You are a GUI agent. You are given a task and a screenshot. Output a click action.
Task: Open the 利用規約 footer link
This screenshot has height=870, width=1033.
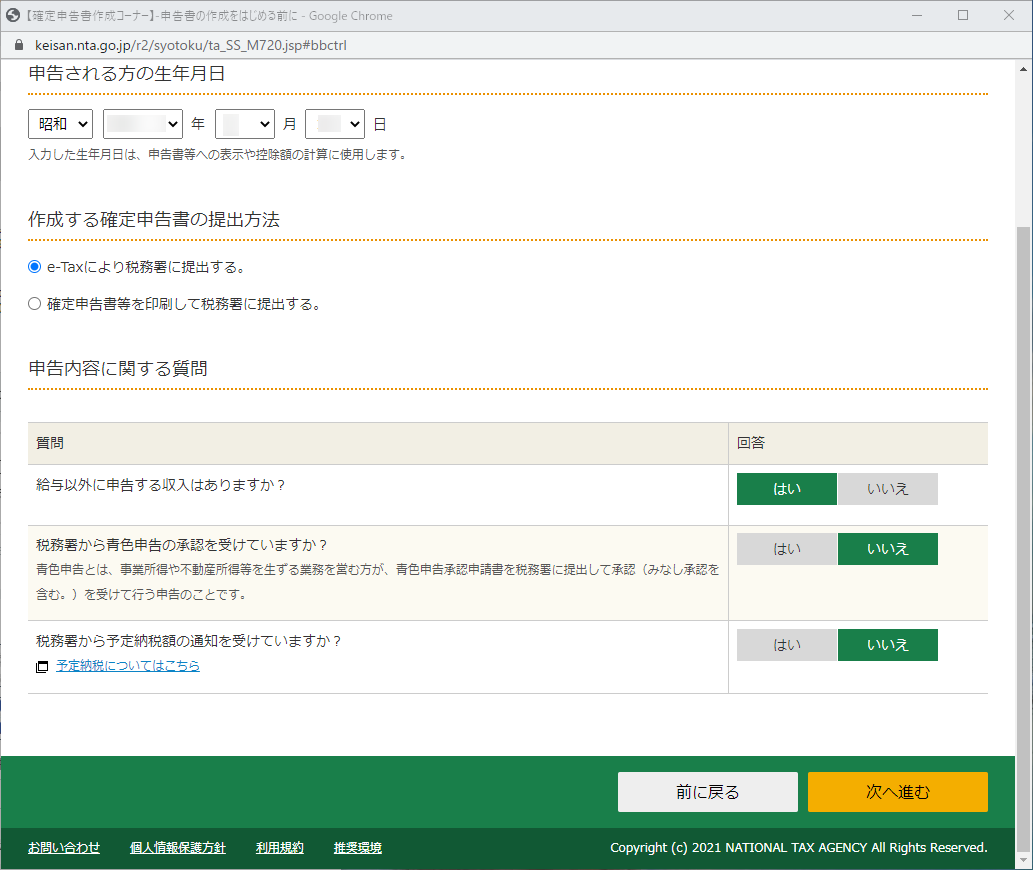(280, 848)
